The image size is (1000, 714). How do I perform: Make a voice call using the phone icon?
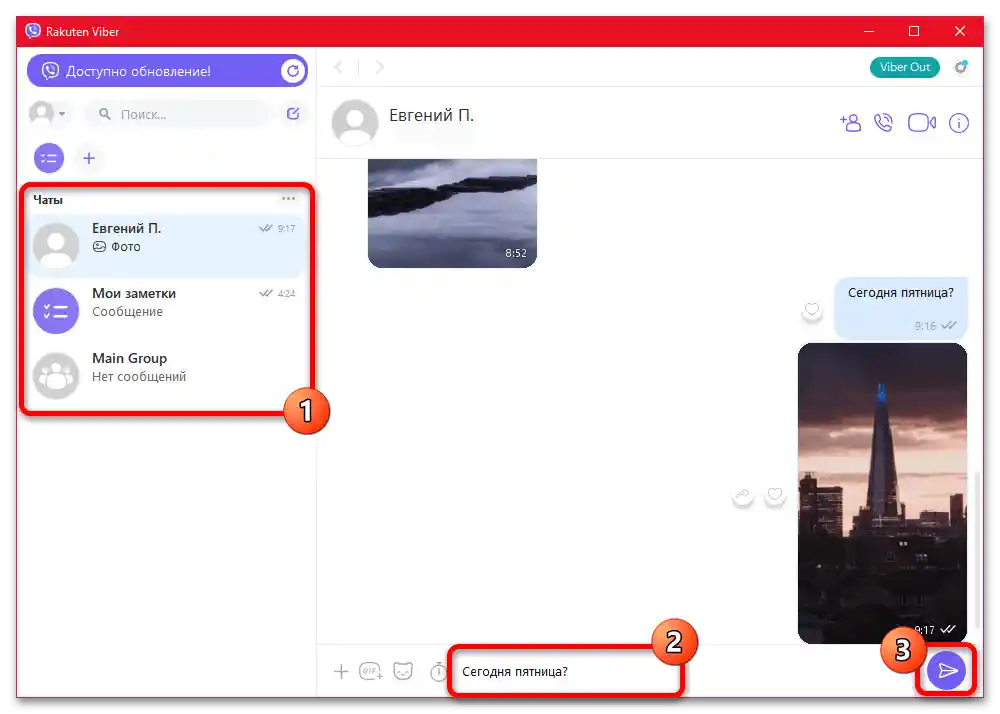884,122
